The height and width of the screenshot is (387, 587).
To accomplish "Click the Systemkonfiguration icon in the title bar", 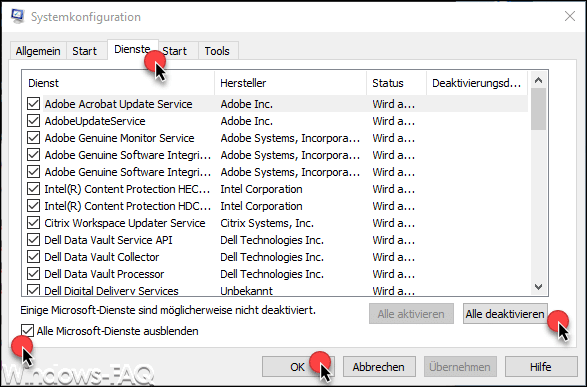I will (18, 16).
